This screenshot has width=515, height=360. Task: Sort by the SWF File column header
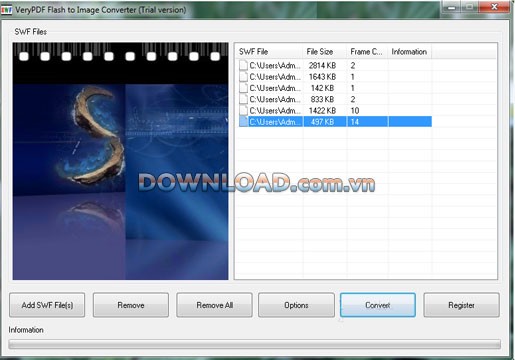pyautogui.click(x=270, y=52)
